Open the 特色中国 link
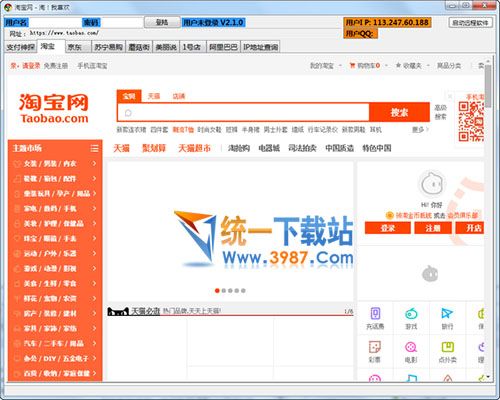Screen dimensions: 500x400 [x=377, y=148]
